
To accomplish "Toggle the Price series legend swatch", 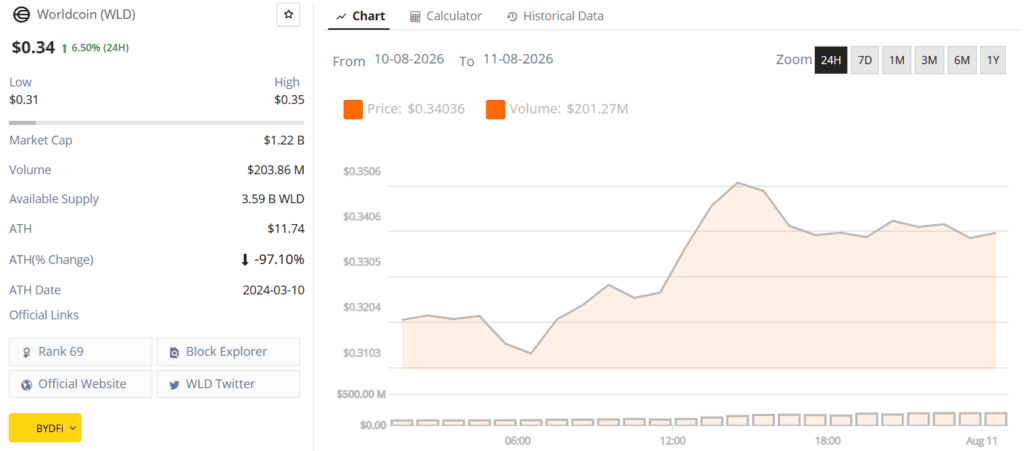I will pyautogui.click(x=353, y=110).
